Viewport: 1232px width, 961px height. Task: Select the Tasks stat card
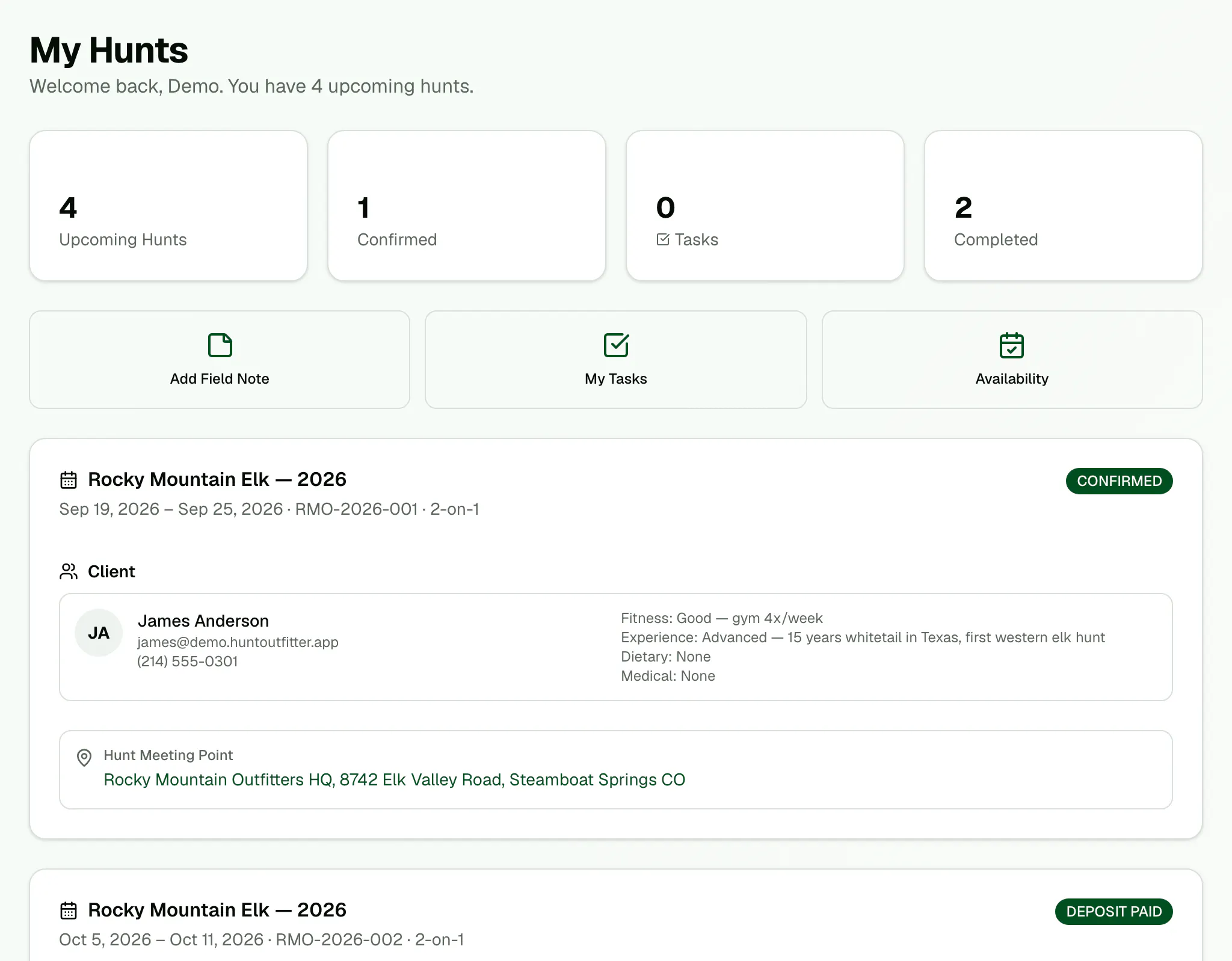click(x=765, y=206)
